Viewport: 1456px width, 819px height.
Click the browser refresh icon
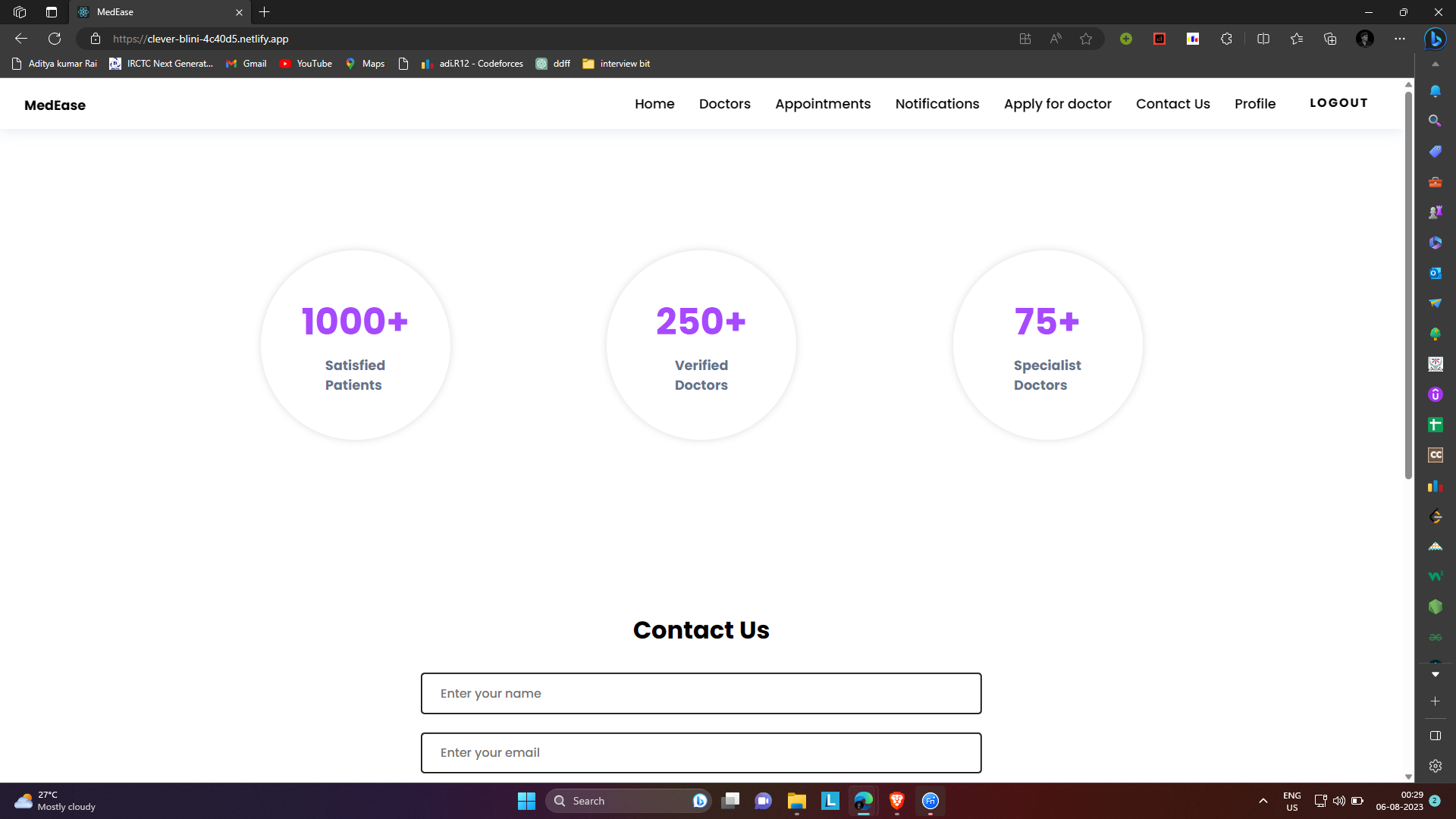pos(55,39)
